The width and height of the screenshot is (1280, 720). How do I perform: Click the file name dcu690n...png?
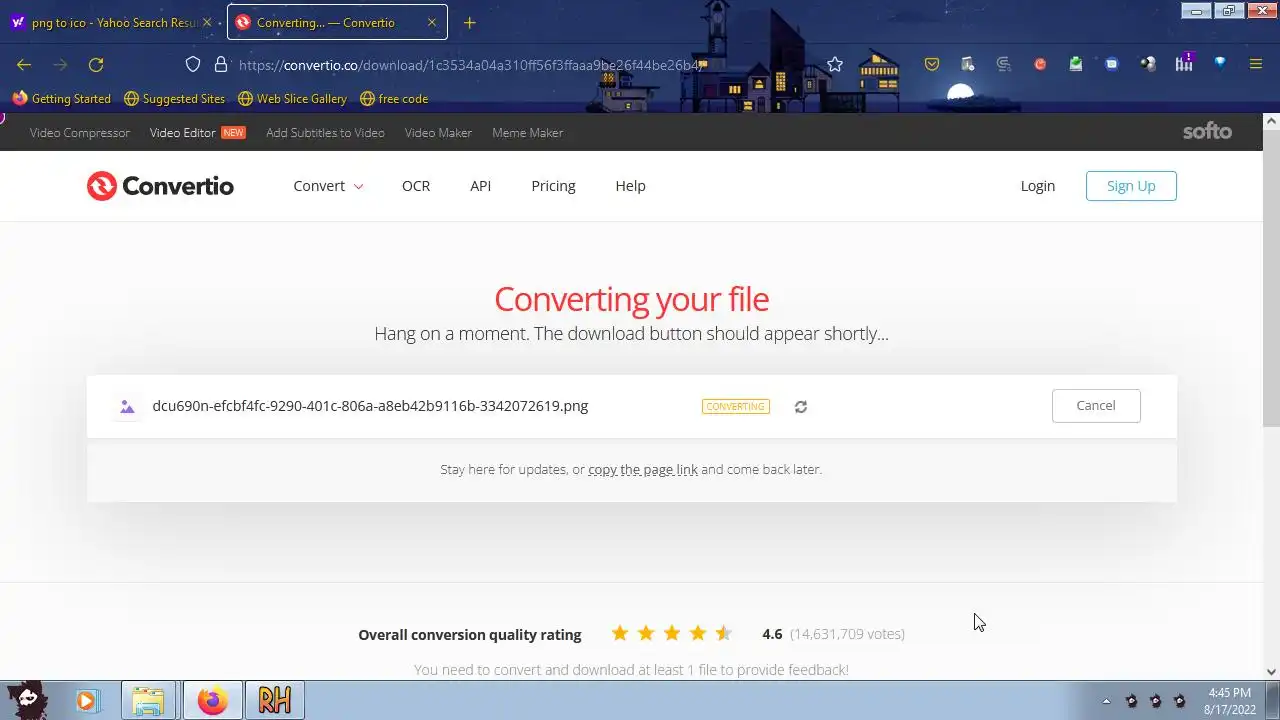coord(370,406)
